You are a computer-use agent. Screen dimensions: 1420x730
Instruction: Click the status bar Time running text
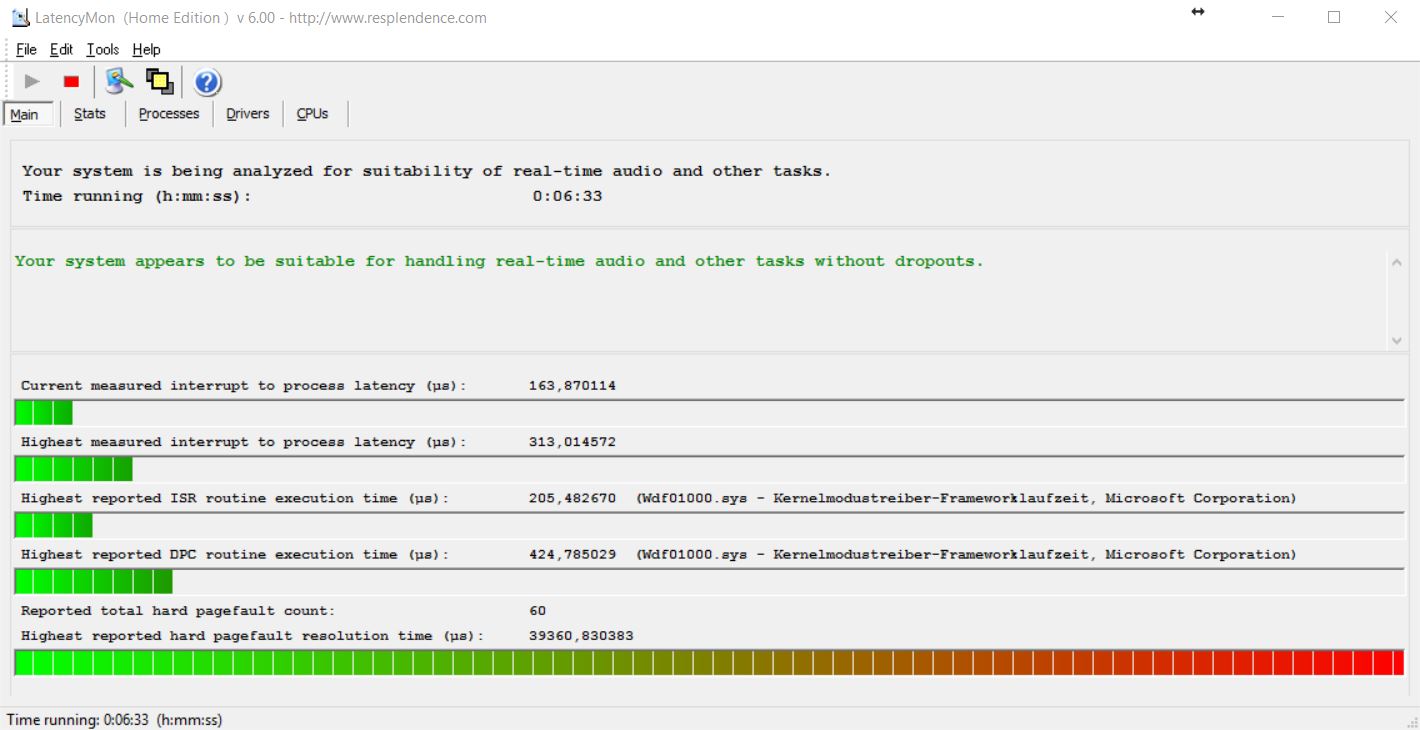(x=114, y=720)
